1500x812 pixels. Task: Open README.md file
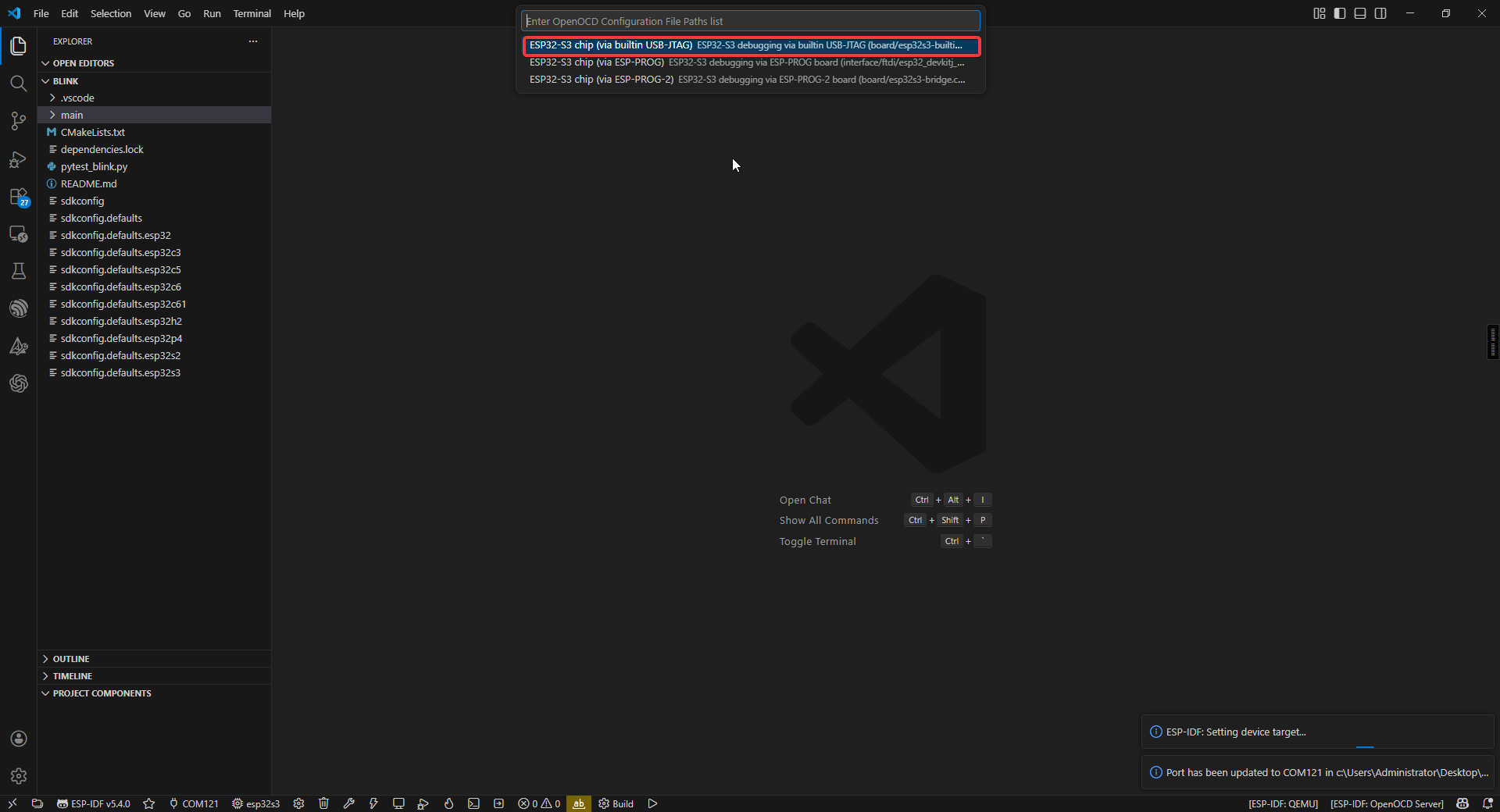click(x=155, y=183)
